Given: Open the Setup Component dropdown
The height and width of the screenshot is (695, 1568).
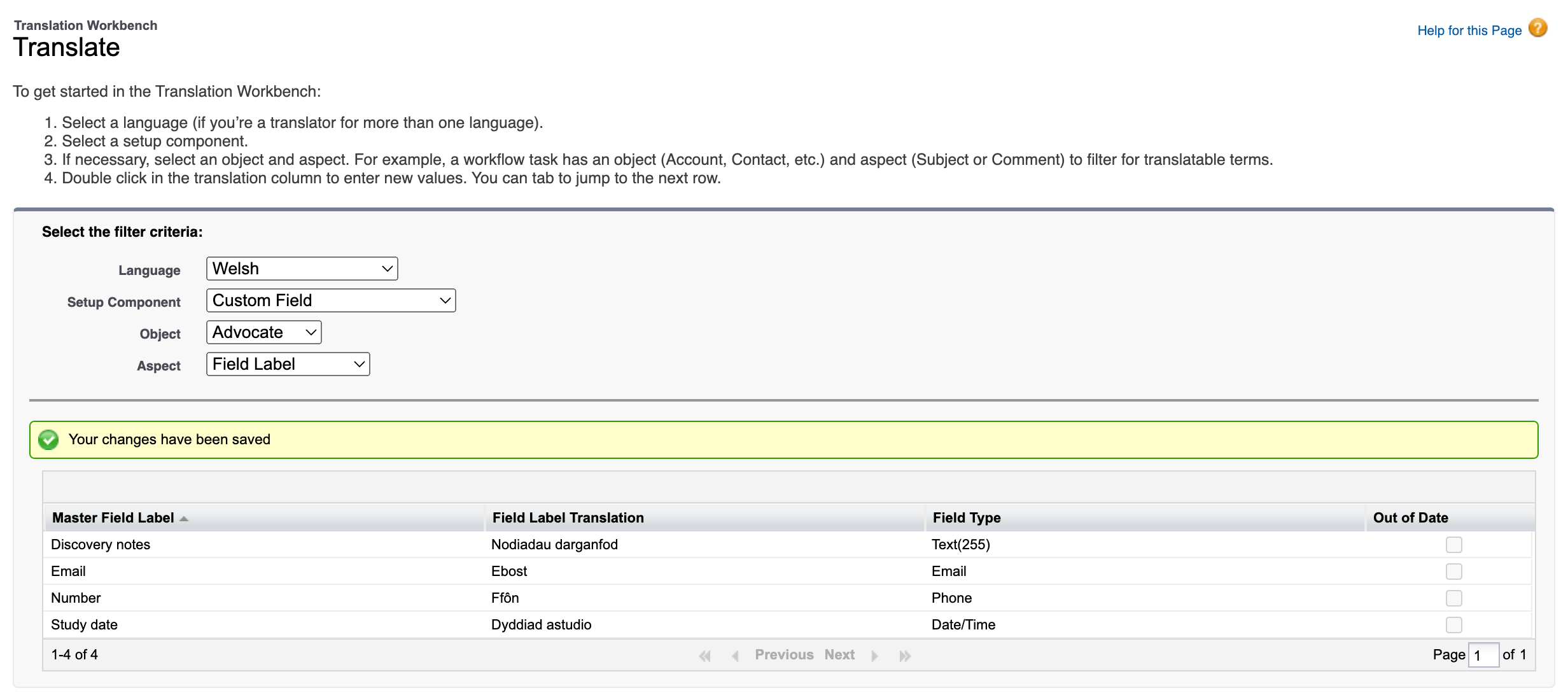Looking at the screenshot, I should (331, 300).
